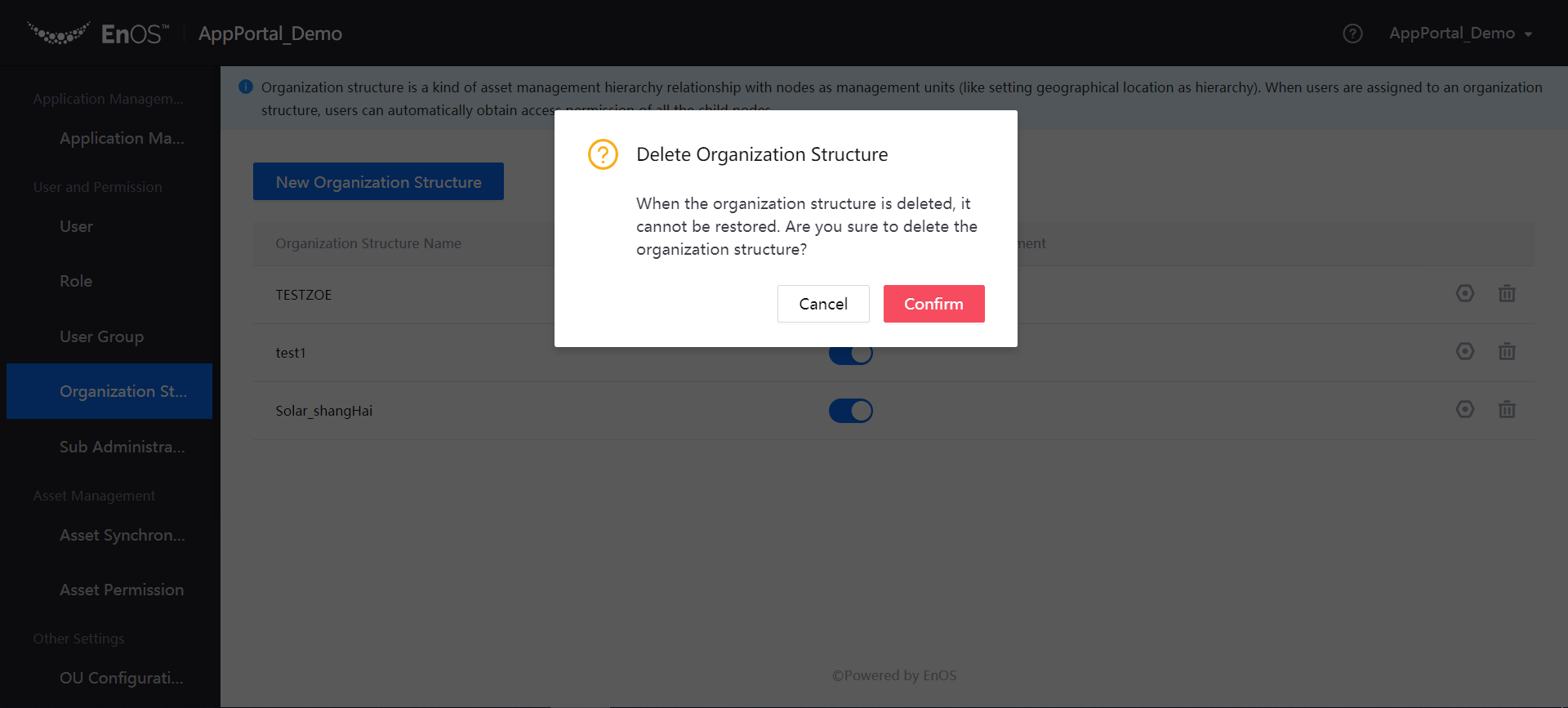Image resolution: width=1568 pixels, height=708 pixels.
Task: Open Sub Administrator in the sidebar
Action: [122, 447]
